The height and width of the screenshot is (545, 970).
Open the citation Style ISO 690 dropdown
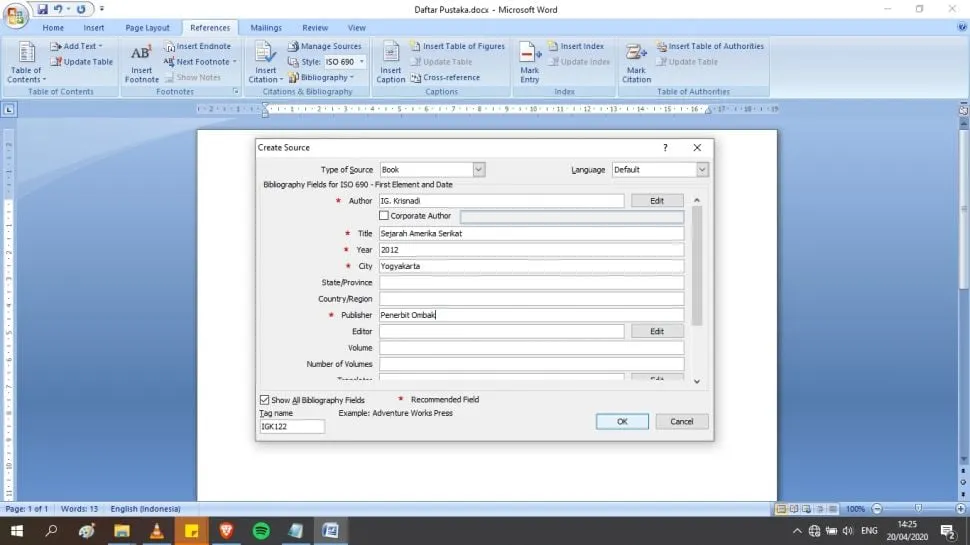tap(361, 62)
